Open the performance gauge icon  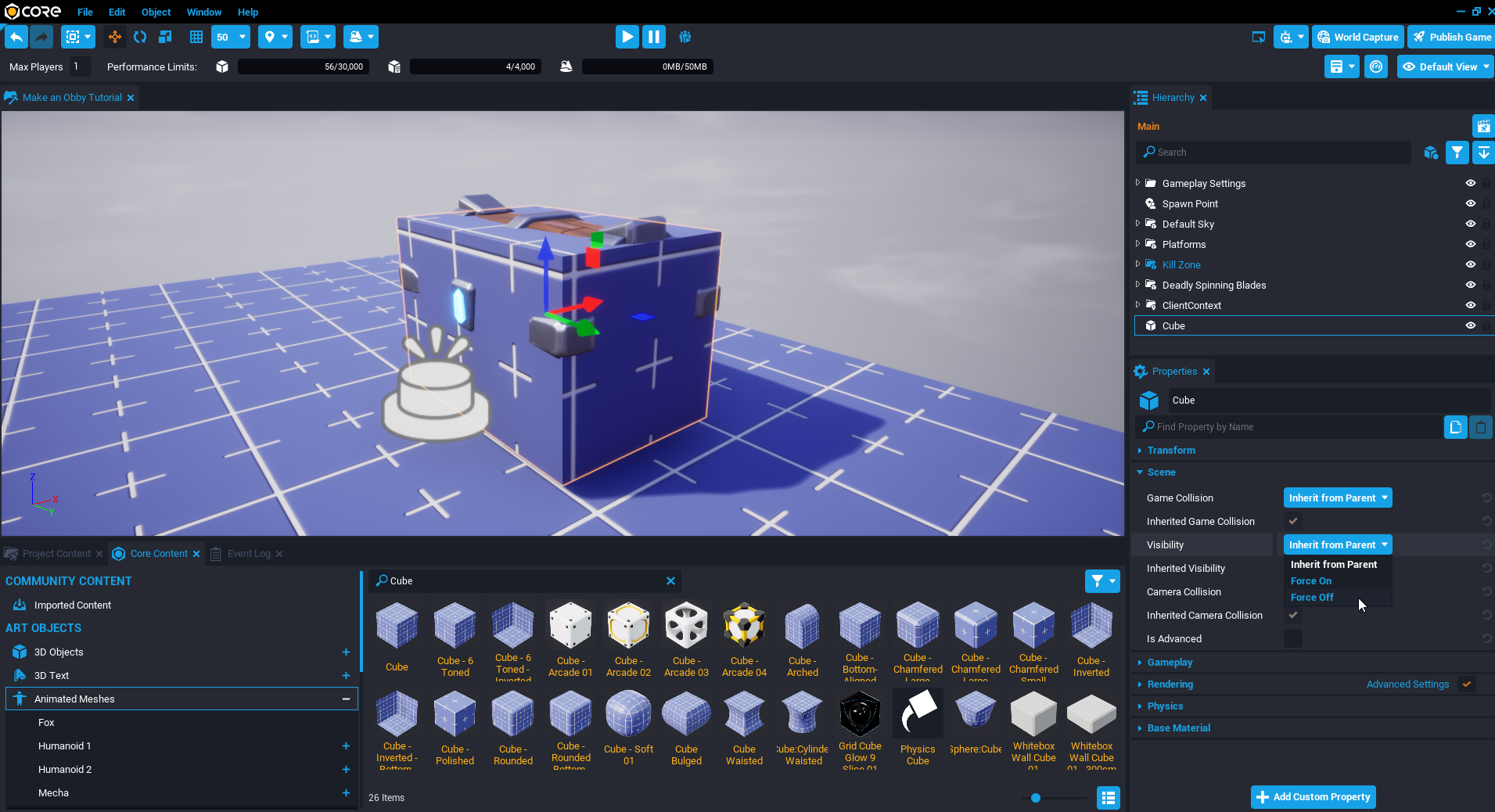tap(1375, 66)
